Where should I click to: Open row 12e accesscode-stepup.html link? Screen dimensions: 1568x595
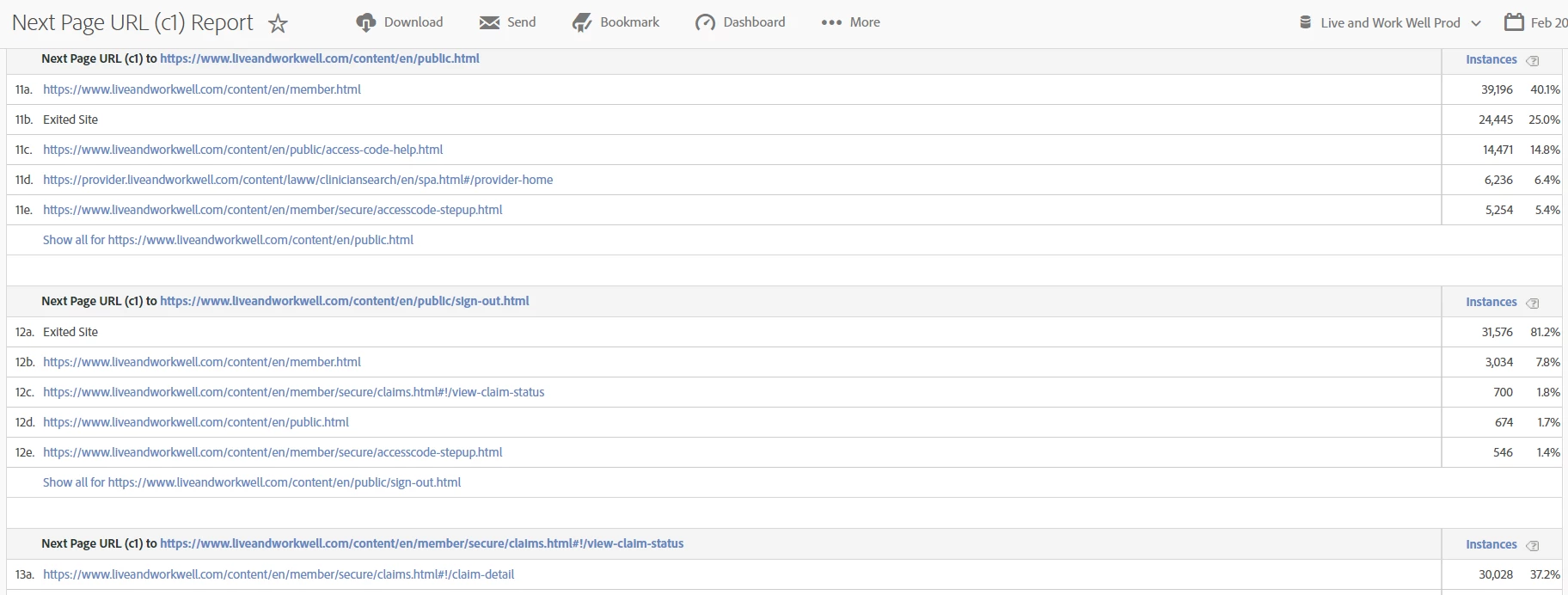click(273, 452)
